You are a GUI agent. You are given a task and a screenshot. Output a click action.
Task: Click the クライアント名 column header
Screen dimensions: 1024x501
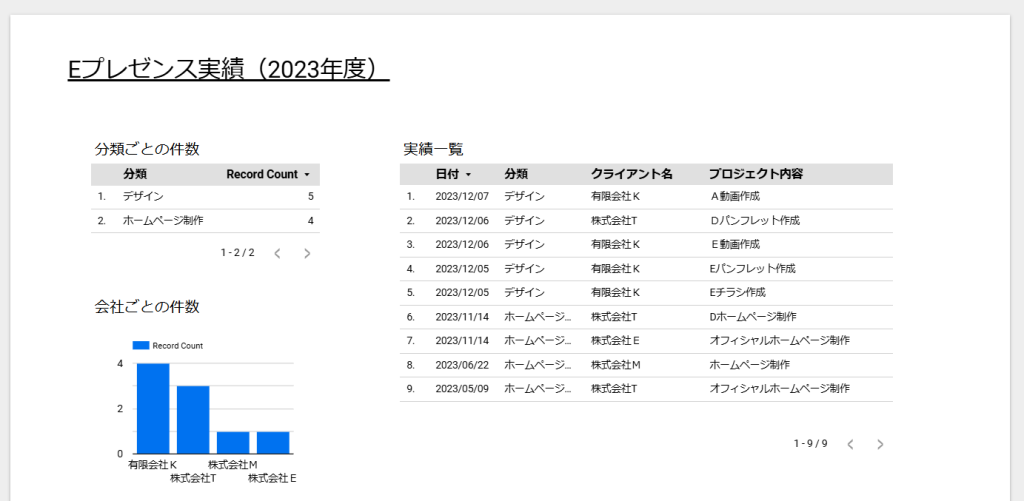tap(632, 174)
